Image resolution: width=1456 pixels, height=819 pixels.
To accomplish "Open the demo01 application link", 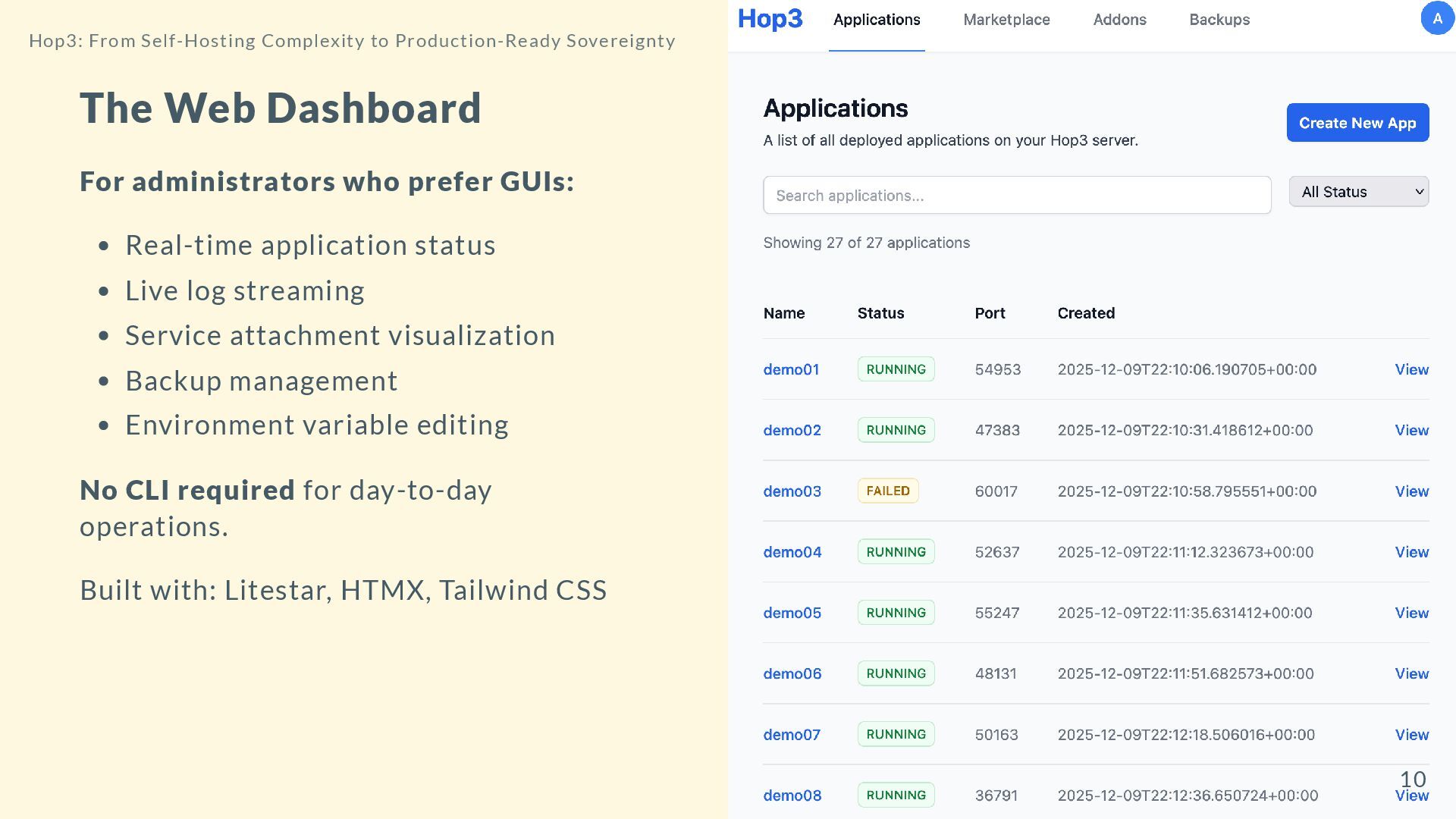I will (791, 369).
